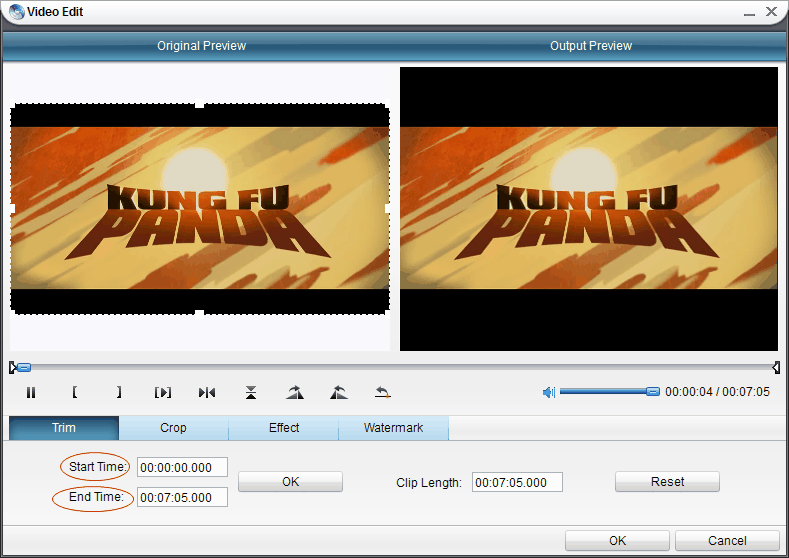
Task: Pause the video playback
Action: [x=31, y=392]
